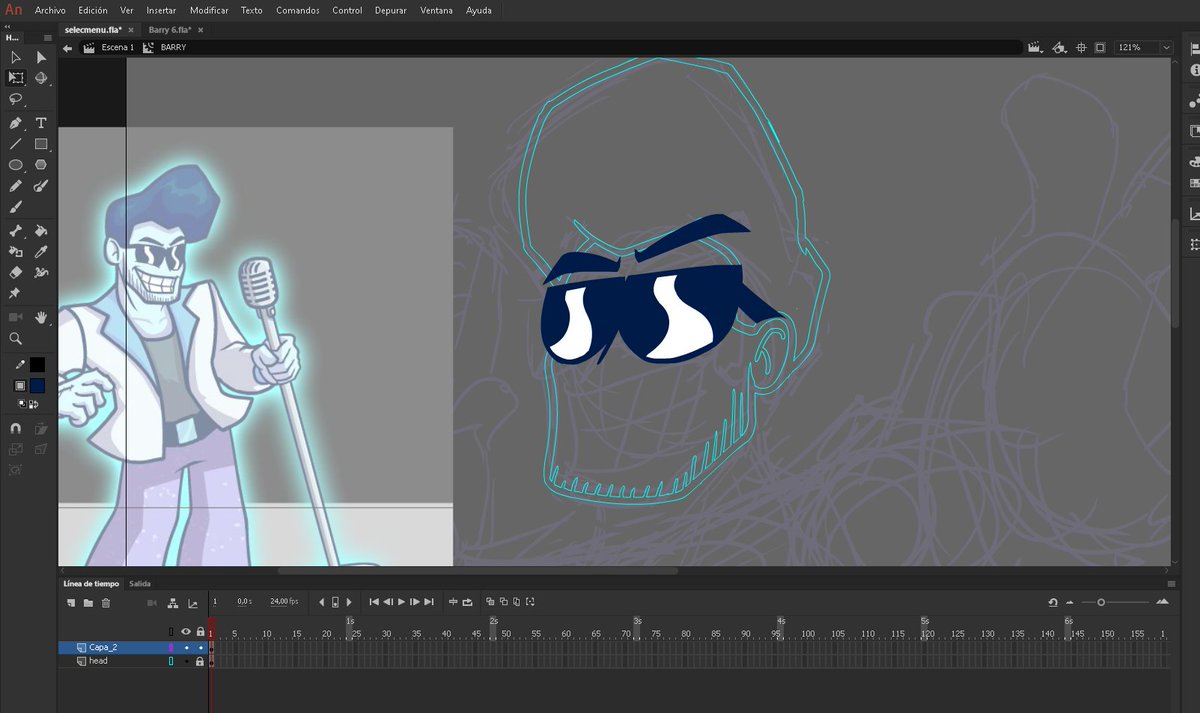Select the Zoom magnifier tool
The height and width of the screenshot is (713, 1200).
pos(16,339)
